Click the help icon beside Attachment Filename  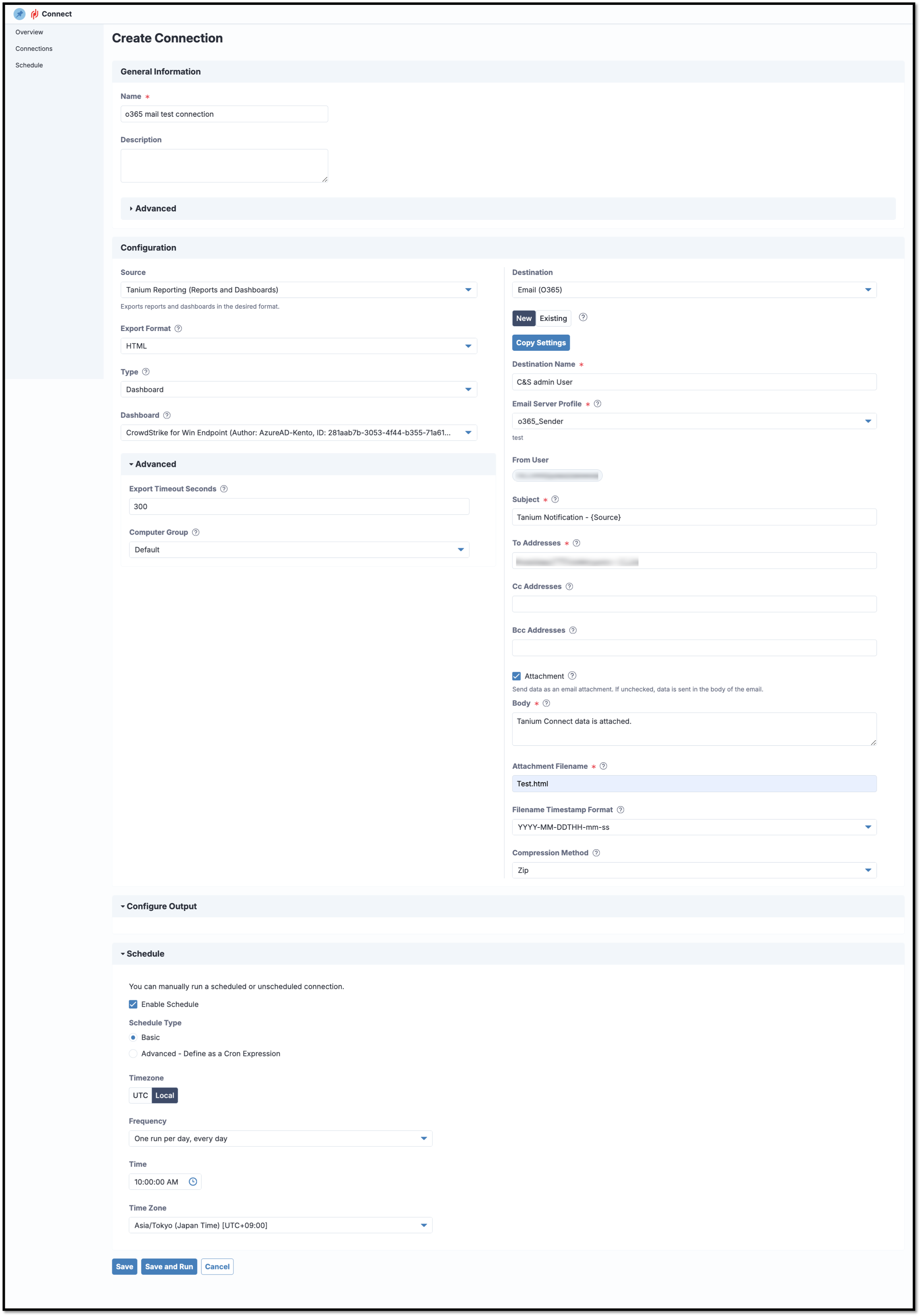603,766
